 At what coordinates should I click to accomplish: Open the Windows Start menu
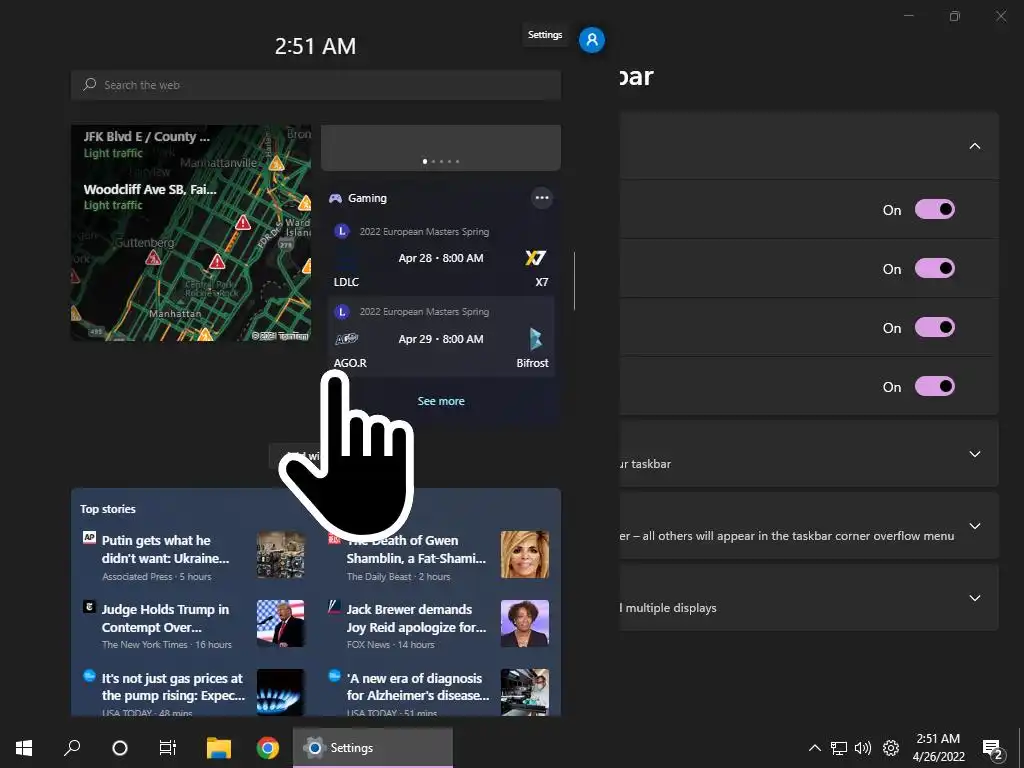pos(24,748)
